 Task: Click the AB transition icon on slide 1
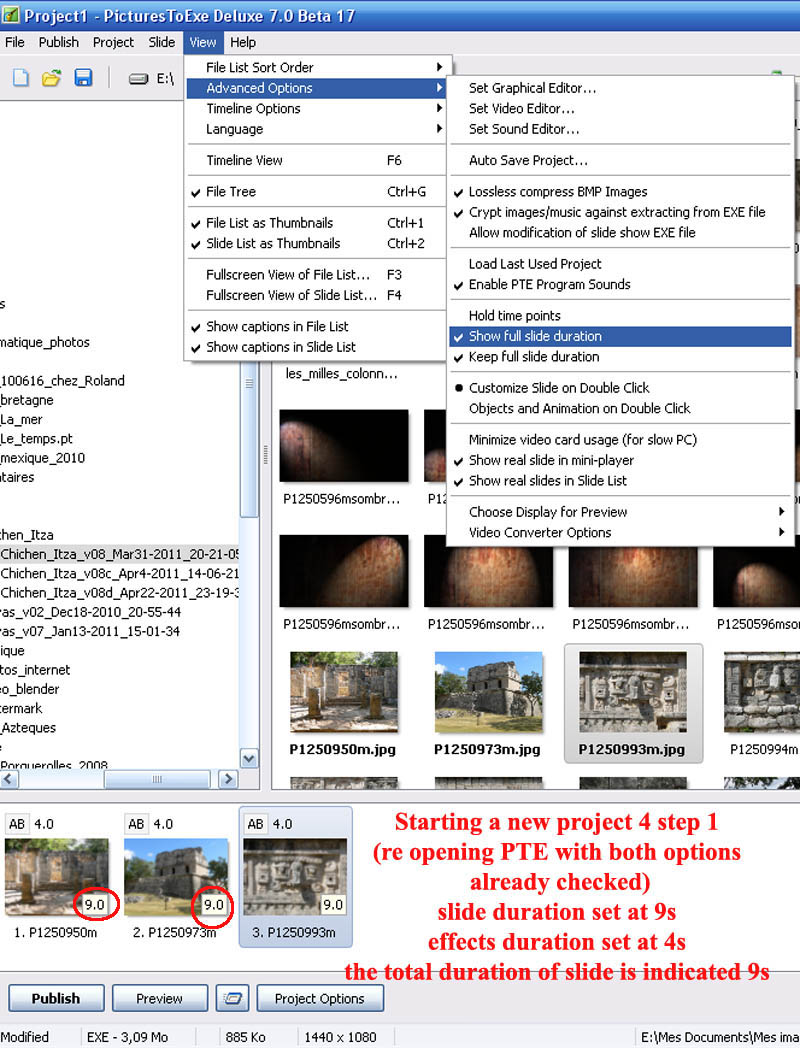tap(17, 824)
